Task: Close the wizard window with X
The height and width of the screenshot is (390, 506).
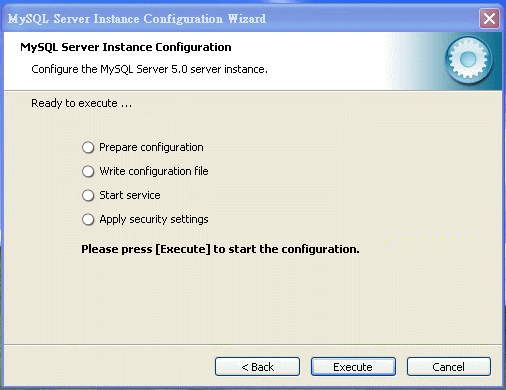Action: (489, 19)
